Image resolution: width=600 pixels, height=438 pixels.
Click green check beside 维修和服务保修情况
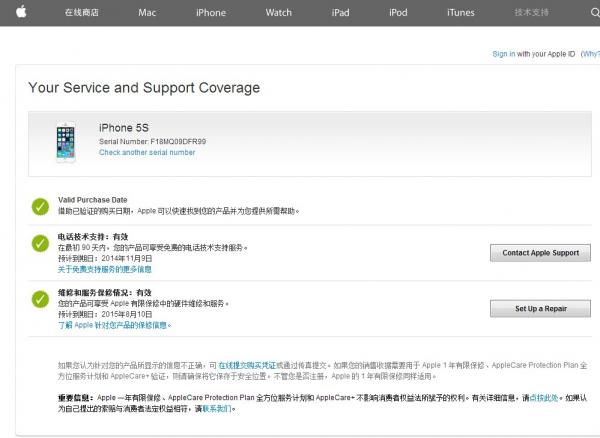pyautogui.click(x=40, y=299)
